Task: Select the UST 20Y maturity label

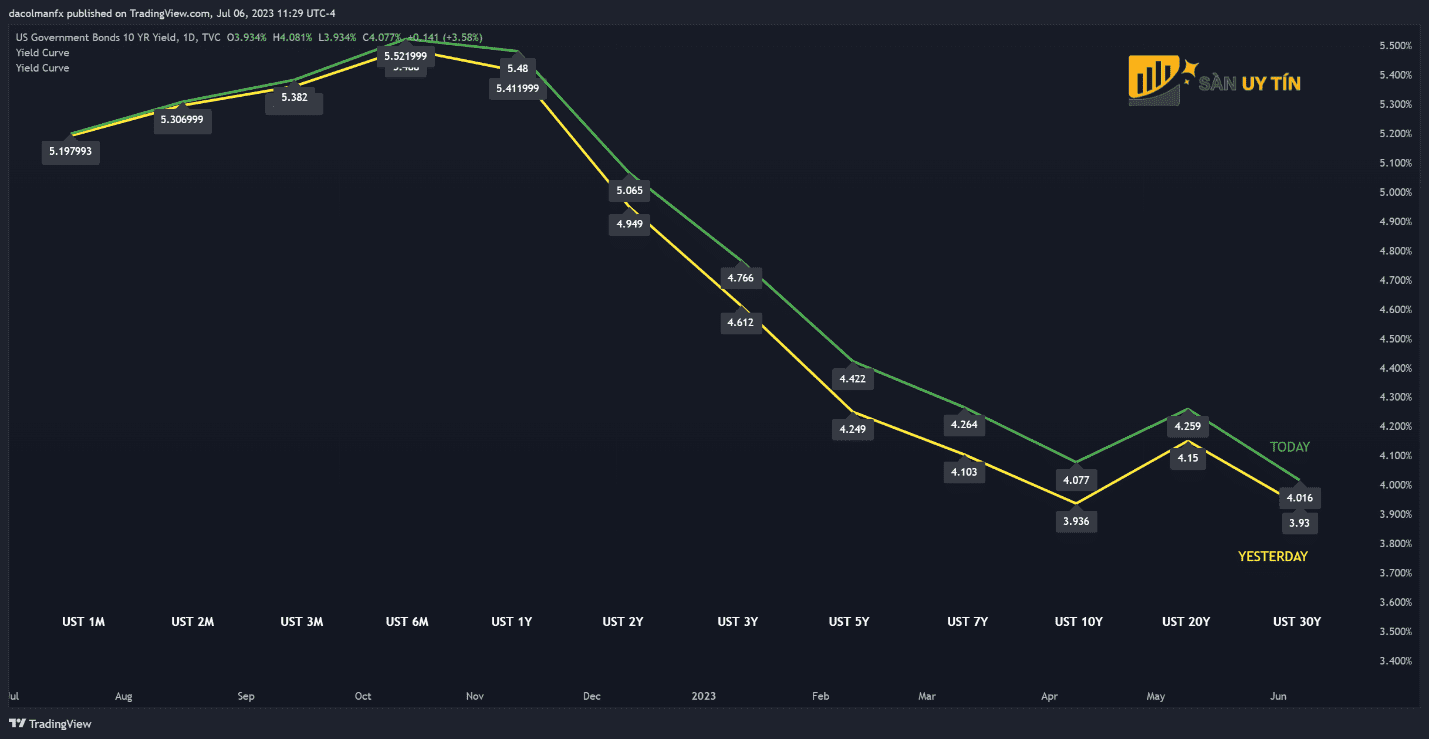Action: pos(1186,621)
